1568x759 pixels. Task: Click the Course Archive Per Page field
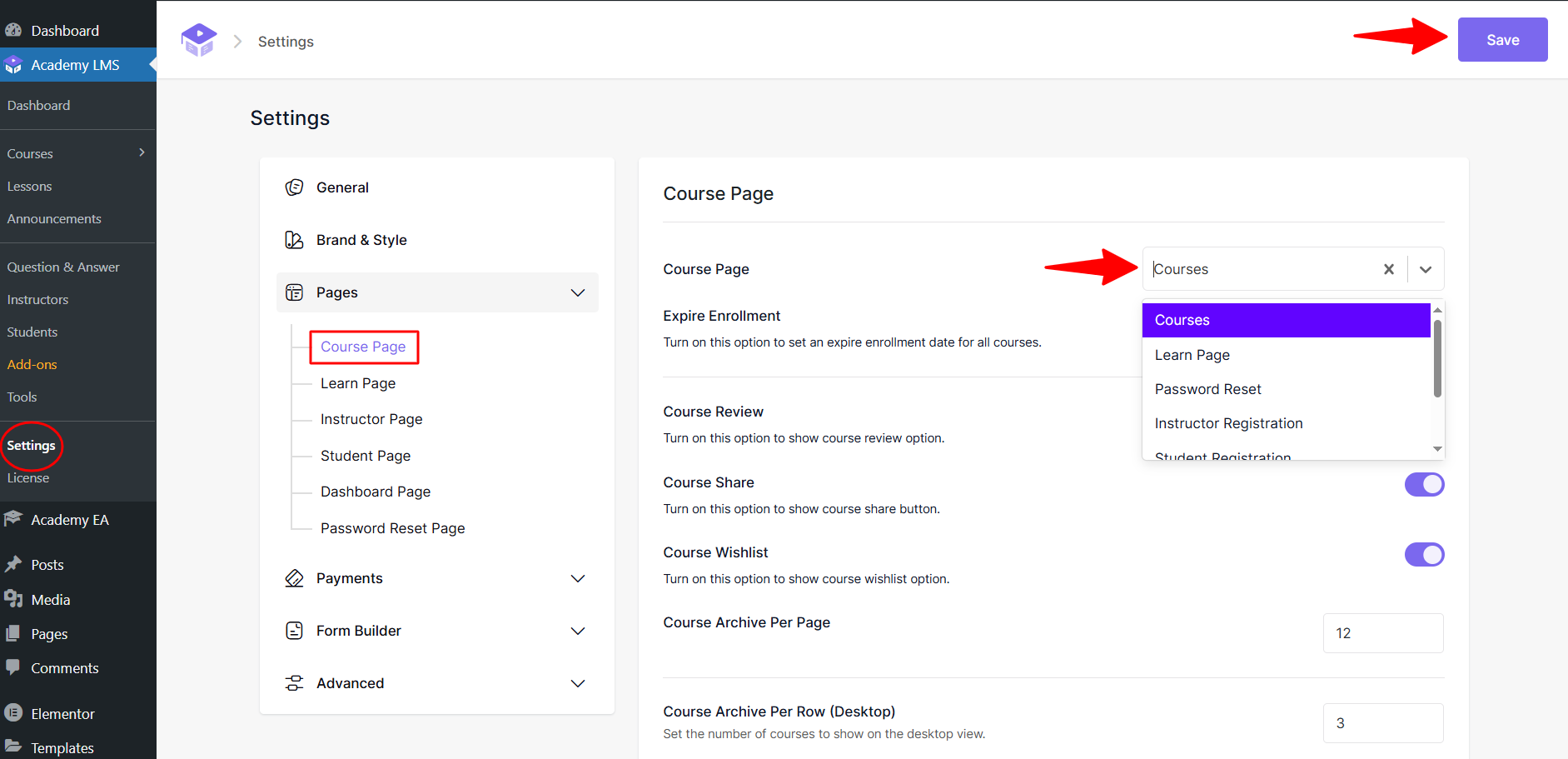[1383, 633]
